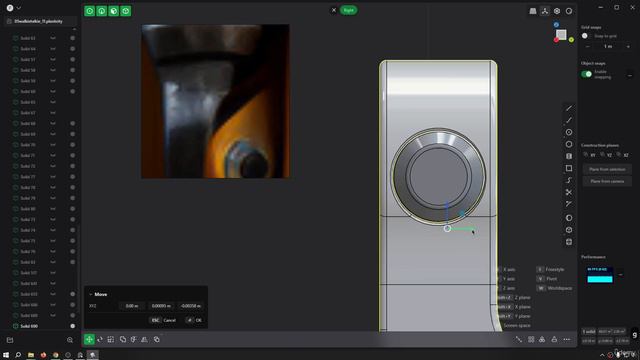Toggle visibility dot of Solid 690
Screen dimensions: 640x360
[73, 326]
